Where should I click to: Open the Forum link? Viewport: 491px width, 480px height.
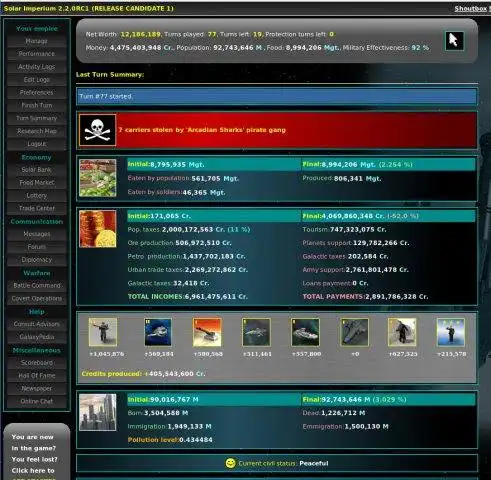[x=37, y=247]
